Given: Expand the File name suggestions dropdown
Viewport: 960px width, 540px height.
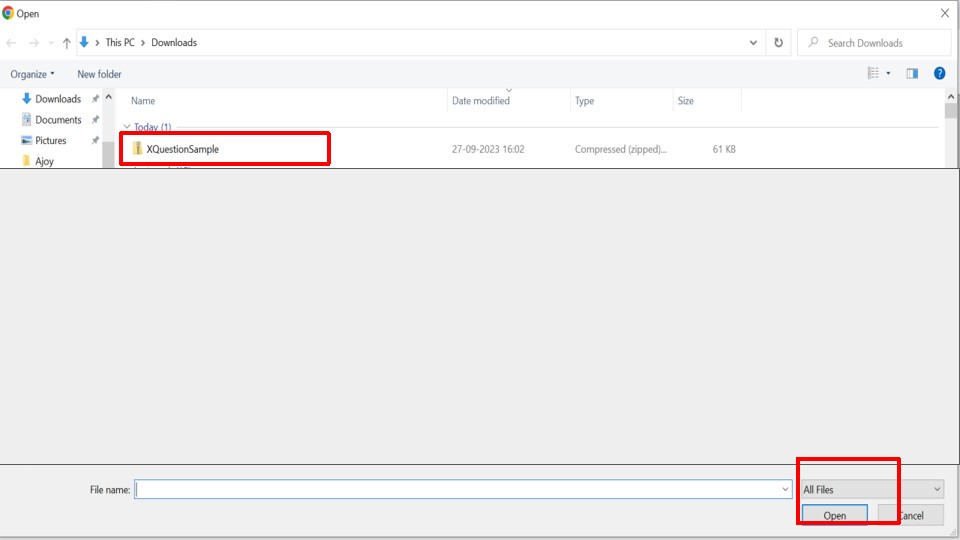Looking at the screenshot, I should (x=785, y=489).
